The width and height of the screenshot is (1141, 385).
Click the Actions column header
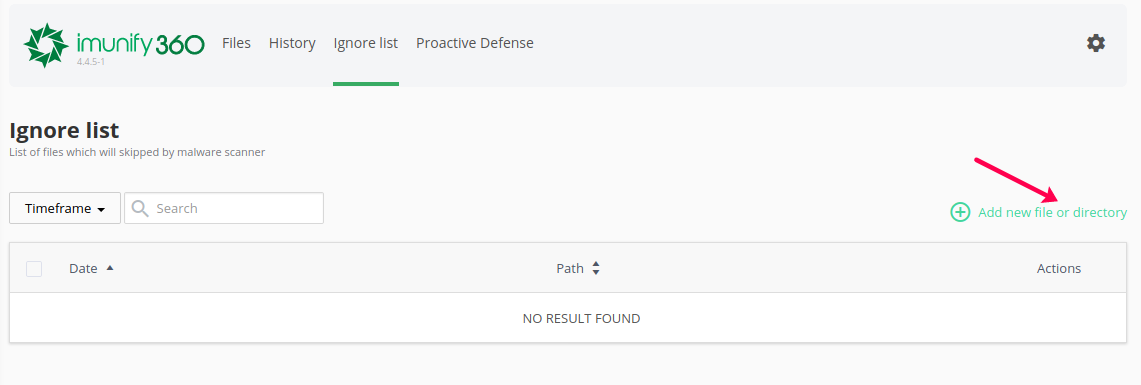pos(1059,269)
